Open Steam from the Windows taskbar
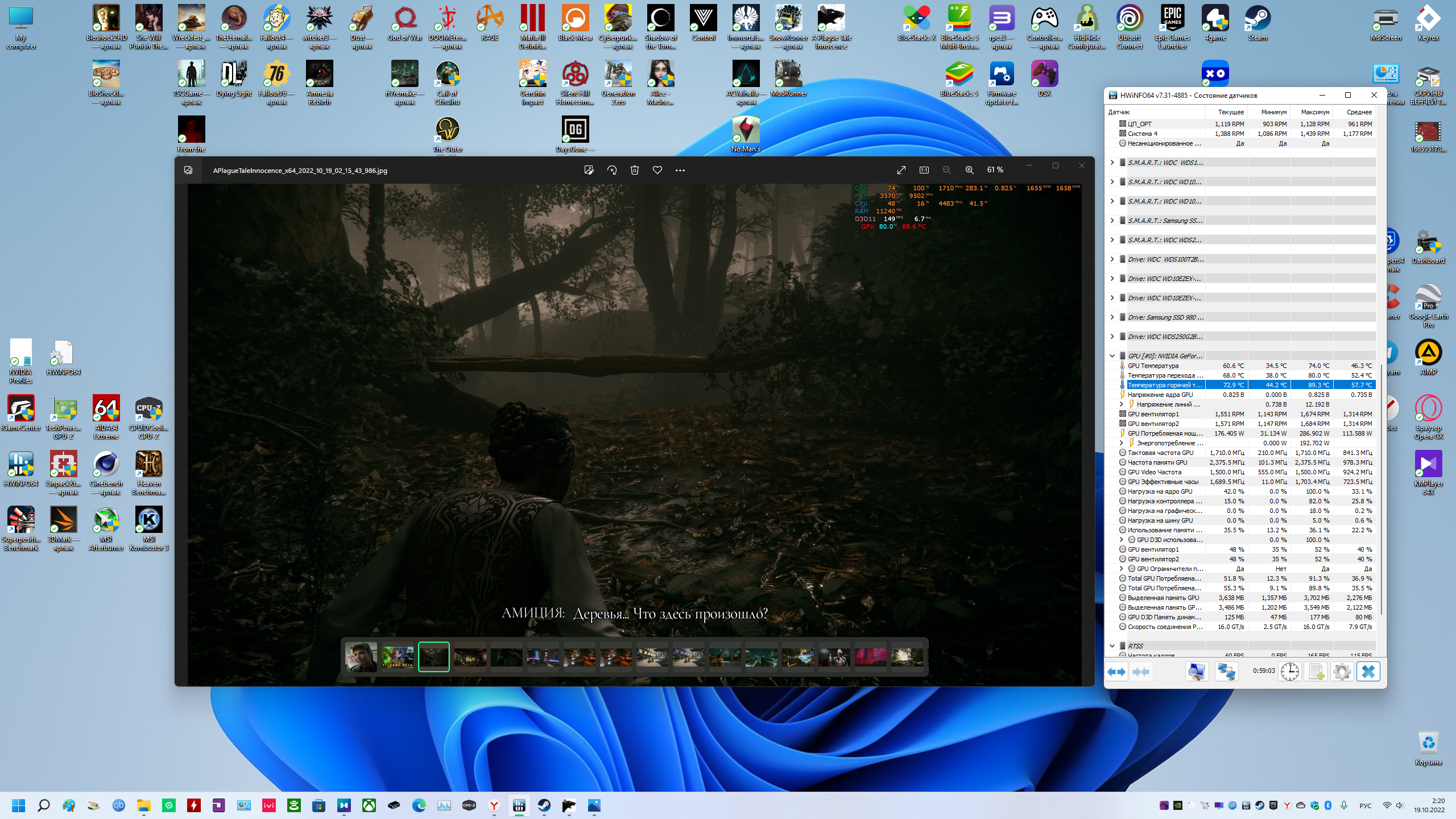The height and width of the screenshot is (819, 1456). pyautogui.click(x=544, y=805)
